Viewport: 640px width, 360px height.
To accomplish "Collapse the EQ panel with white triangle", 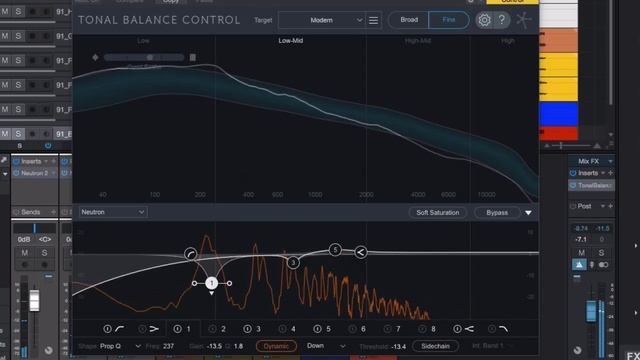I will coord(528,213).
